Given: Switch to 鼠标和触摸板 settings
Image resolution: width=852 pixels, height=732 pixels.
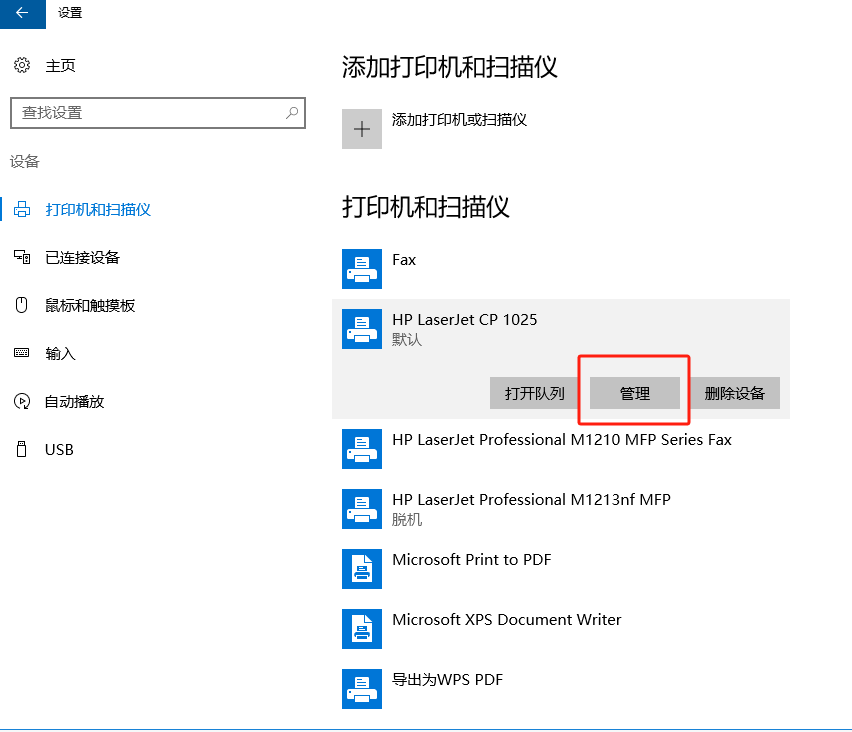Looking at the screenshot, I should (x=90, y=305).
